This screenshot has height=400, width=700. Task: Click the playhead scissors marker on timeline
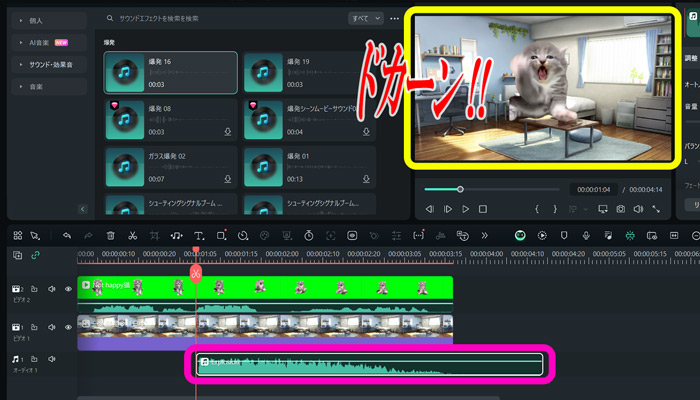pyautogui.click(x=196, y=273)
